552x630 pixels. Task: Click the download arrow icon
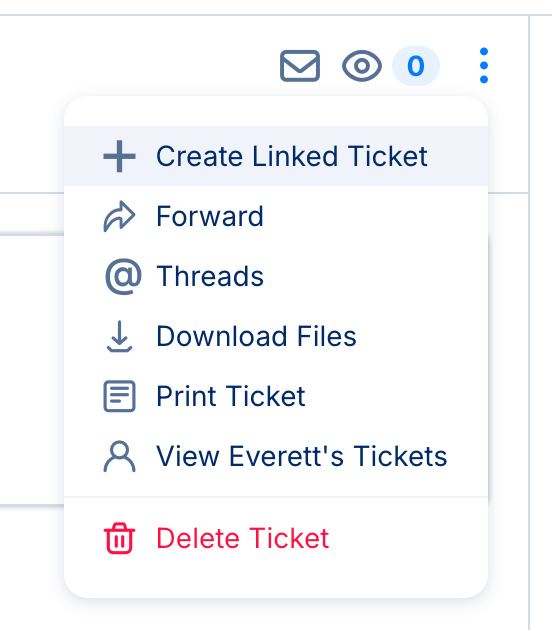119,337
